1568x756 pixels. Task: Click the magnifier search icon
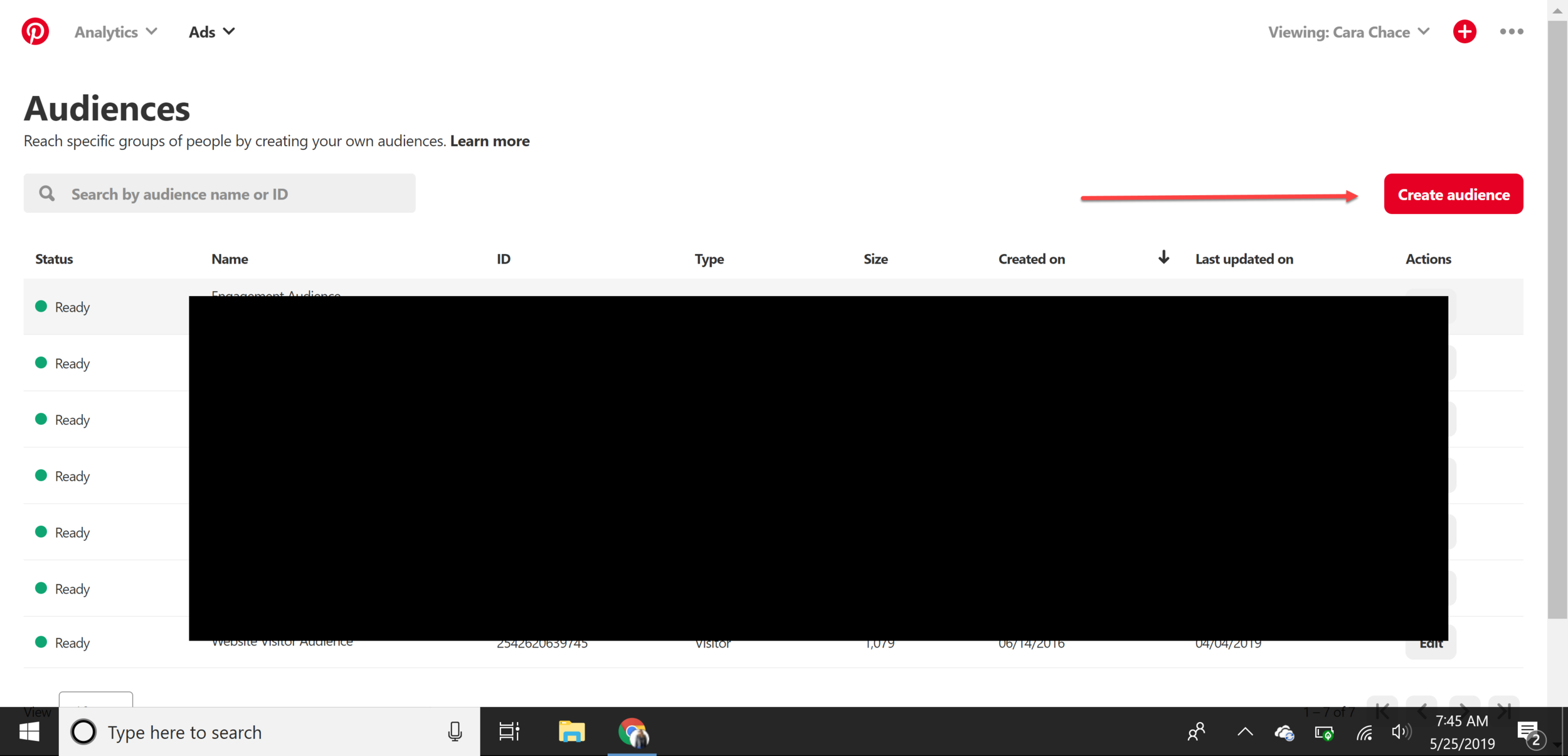[47, 193]
